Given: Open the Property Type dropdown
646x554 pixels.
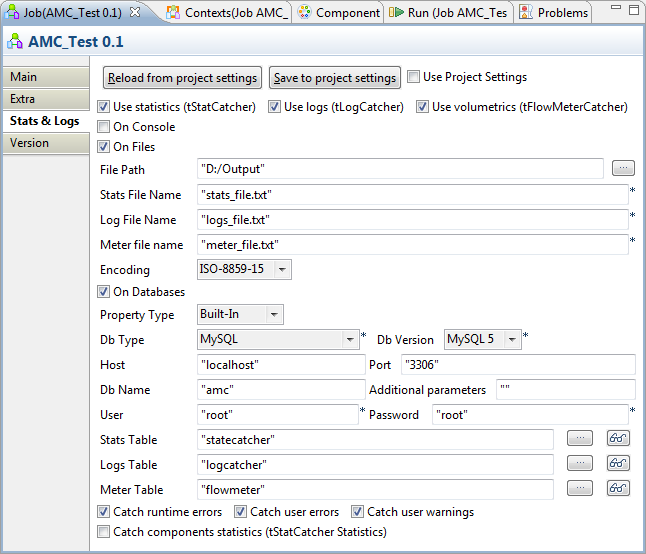Looking at the screenshot, I should [x=274, y=315].
